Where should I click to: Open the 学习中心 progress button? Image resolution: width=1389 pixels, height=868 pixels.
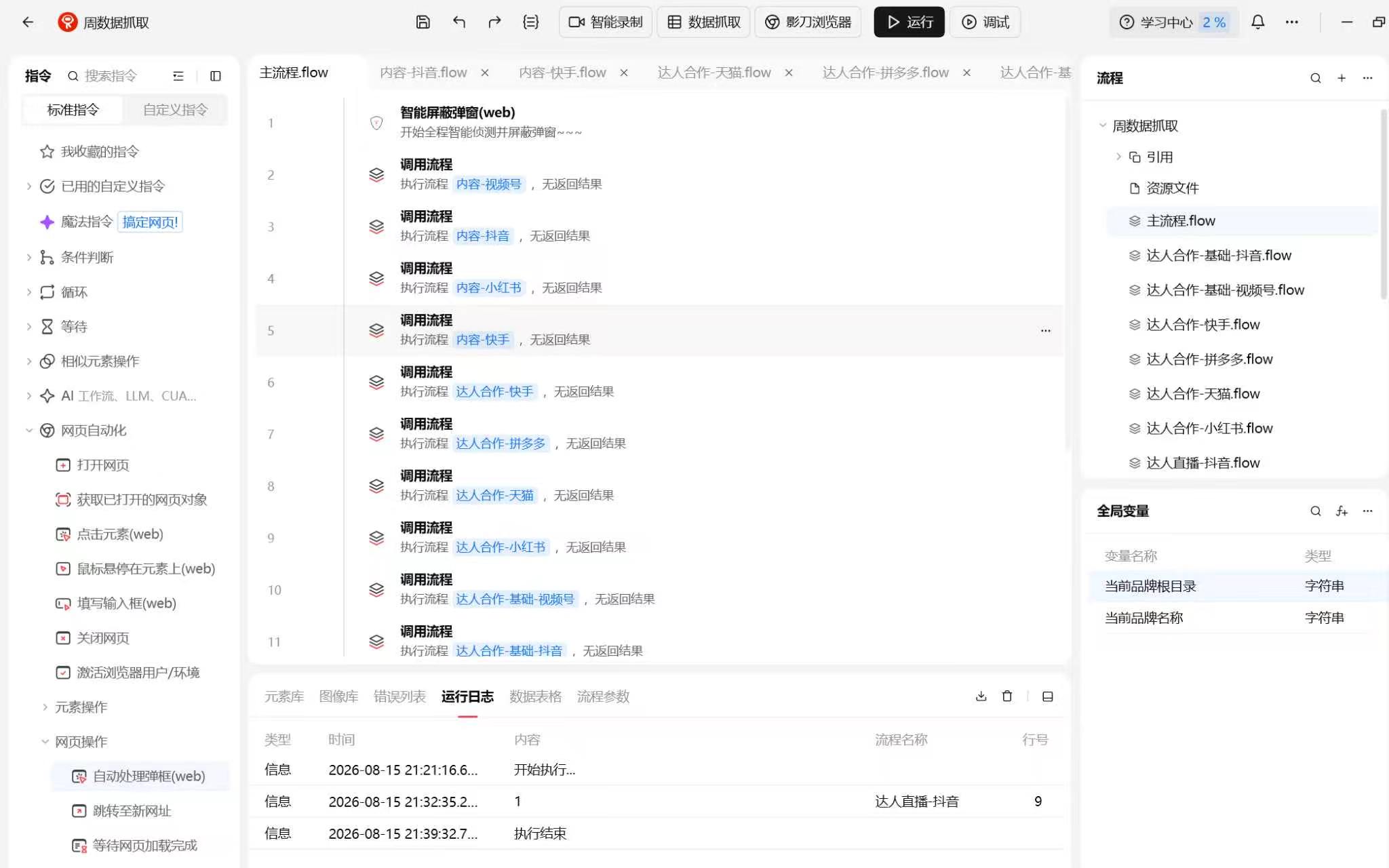pyautogui.click(x=1173, y=22)
